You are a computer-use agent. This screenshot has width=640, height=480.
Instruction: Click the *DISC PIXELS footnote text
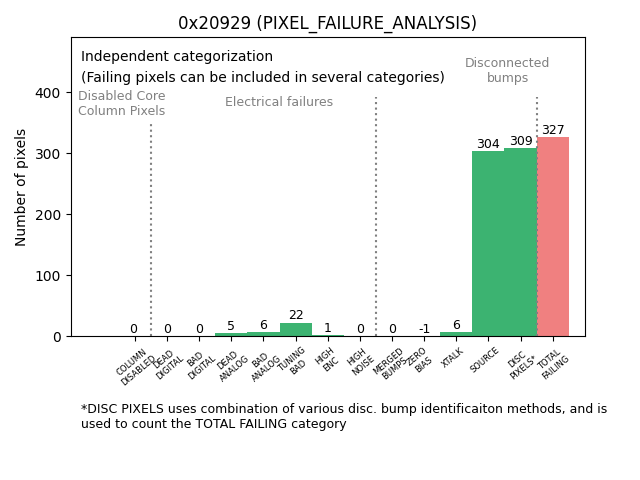pyautogui.click(x=343, y=416)
